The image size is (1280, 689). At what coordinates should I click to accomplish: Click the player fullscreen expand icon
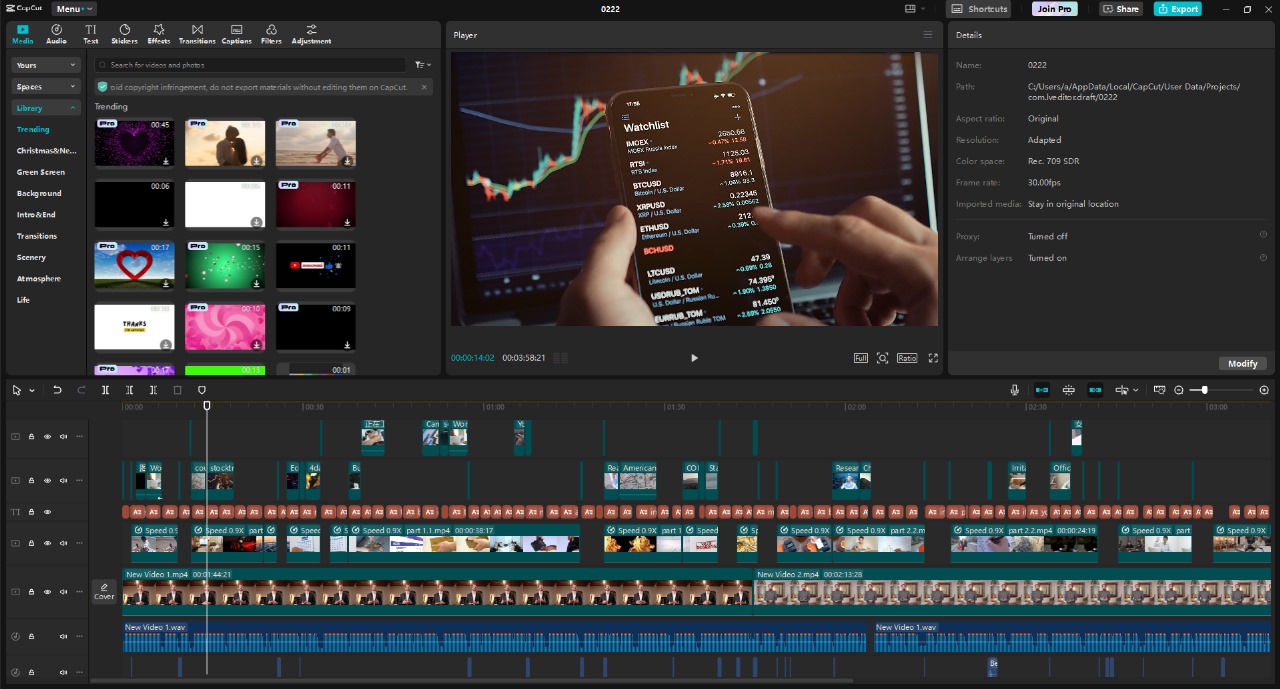click(x=933, y=358)
